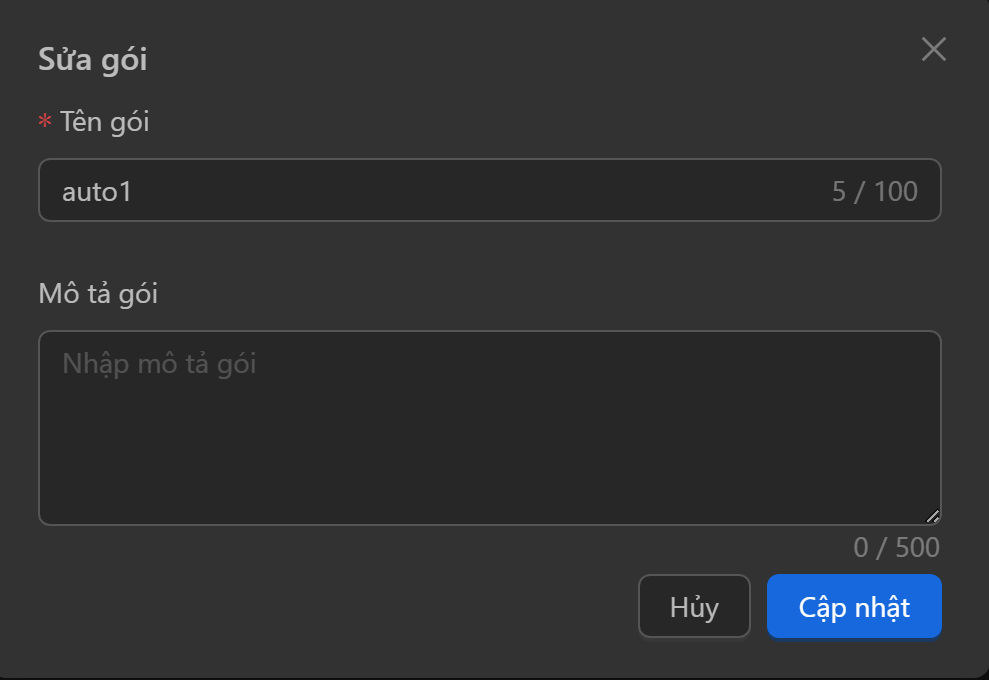Click the grip at description box corner

point(932,516)
